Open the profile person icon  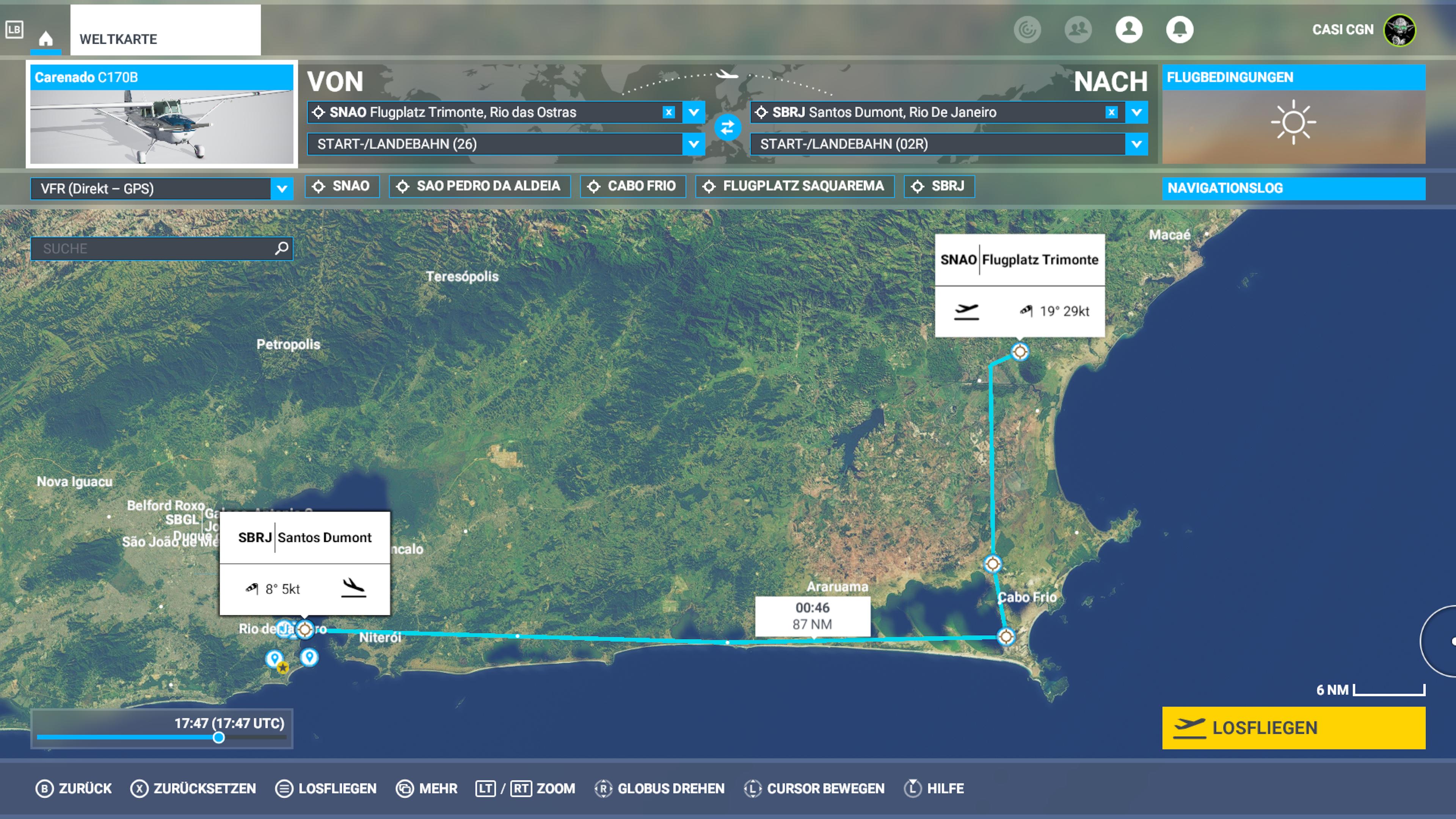click(x=1129, y=30)
